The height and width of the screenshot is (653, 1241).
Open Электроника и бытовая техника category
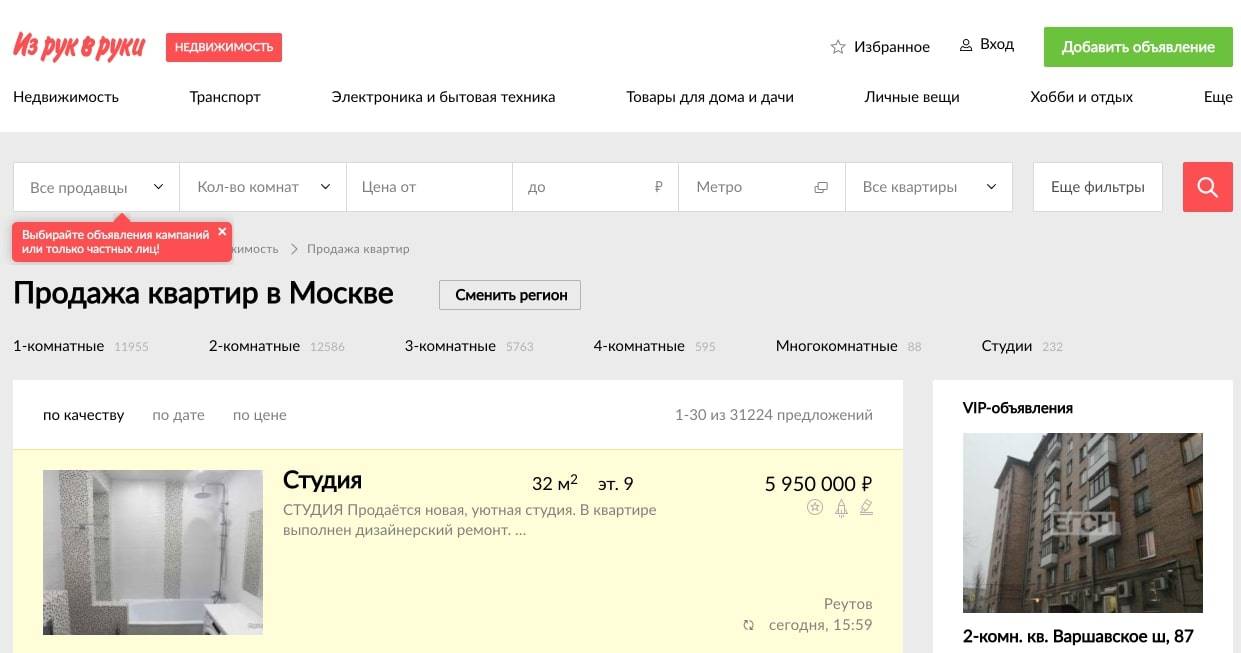[443, 97]
